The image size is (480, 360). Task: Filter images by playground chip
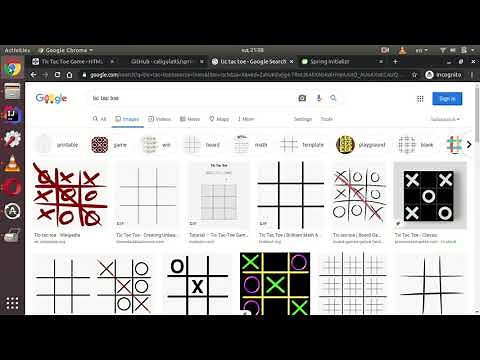pyautogui.click(x=361, y=145)
